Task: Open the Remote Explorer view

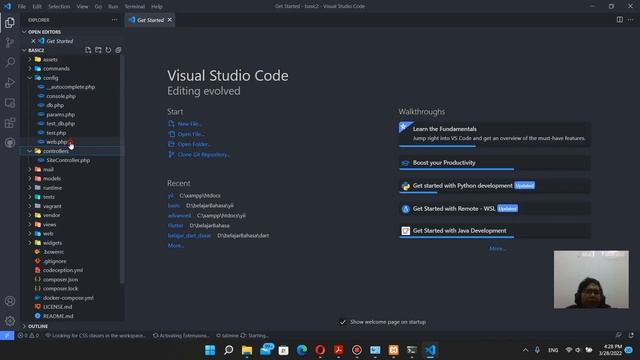Action: coord(10,102)
